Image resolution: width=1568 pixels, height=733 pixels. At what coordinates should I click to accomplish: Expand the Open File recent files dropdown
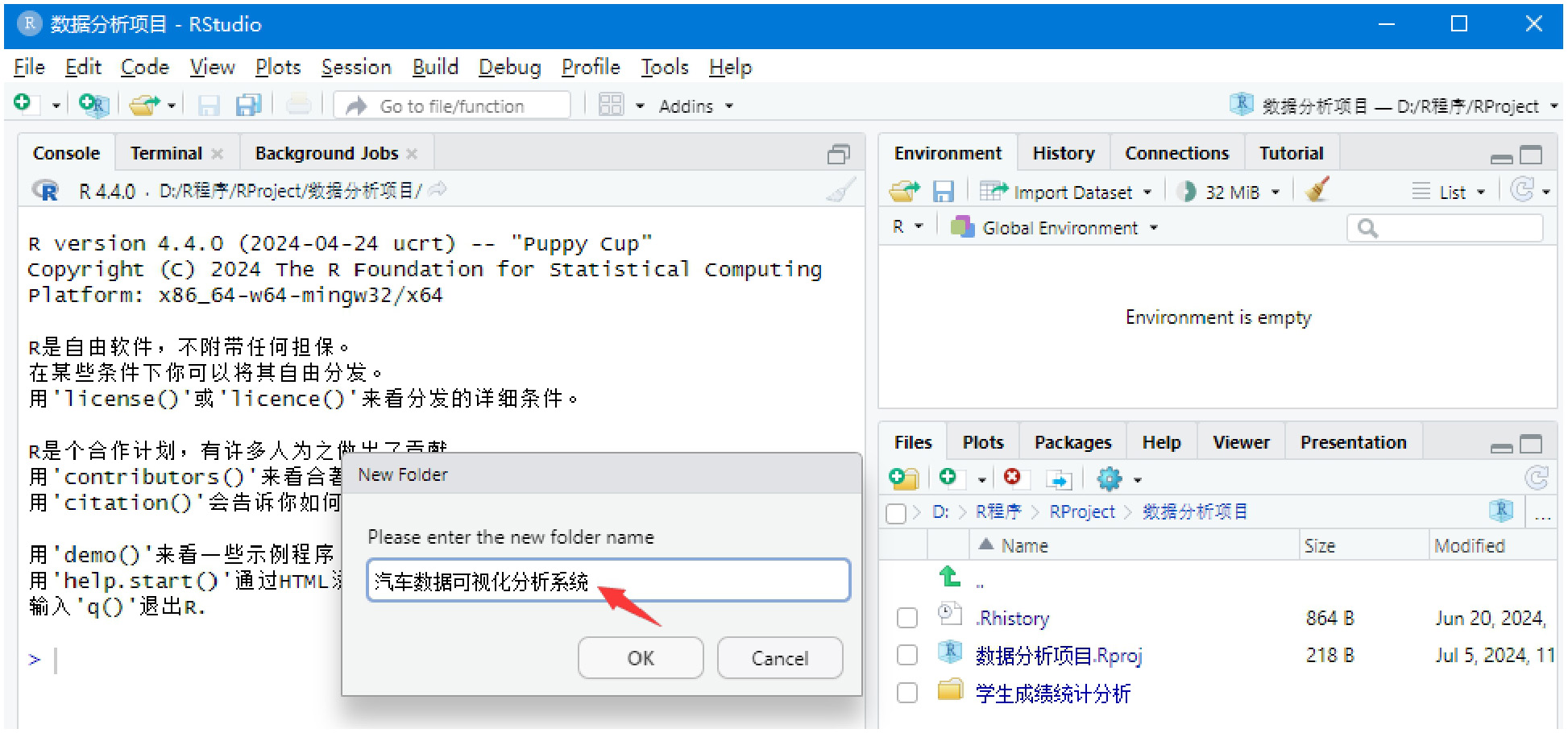pyautogui.click(x=172, y=106)
